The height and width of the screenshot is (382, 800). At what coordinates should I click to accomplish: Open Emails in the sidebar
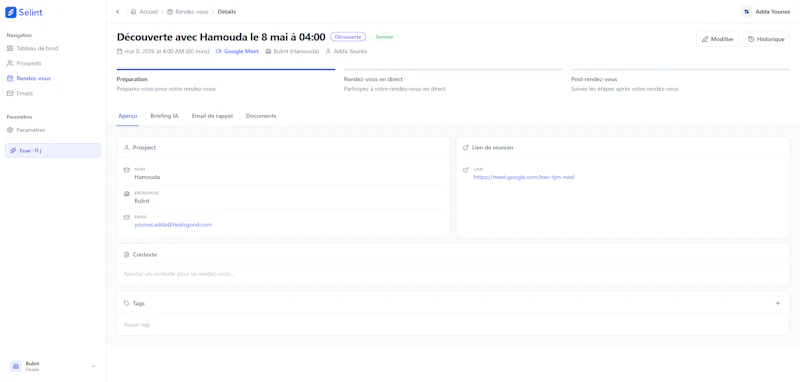point(20,93)
